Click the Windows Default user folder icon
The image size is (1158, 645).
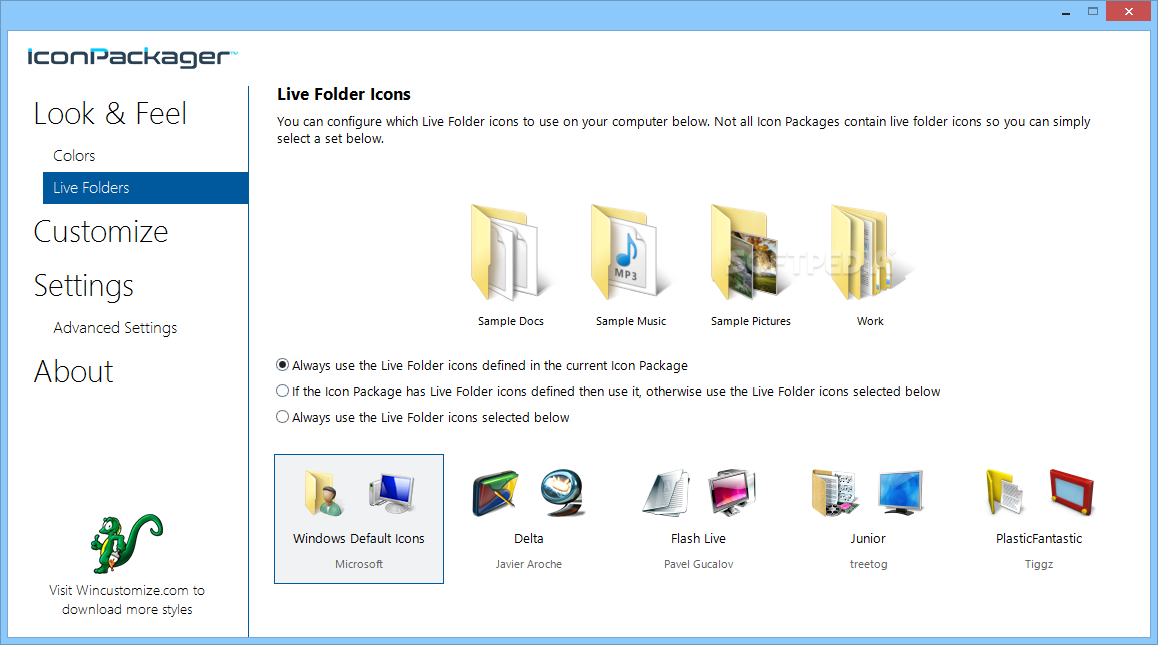click(325, 493)
